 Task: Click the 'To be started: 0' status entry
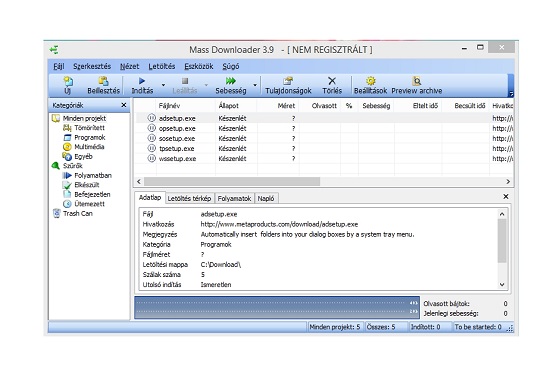[x=478, y=327]
